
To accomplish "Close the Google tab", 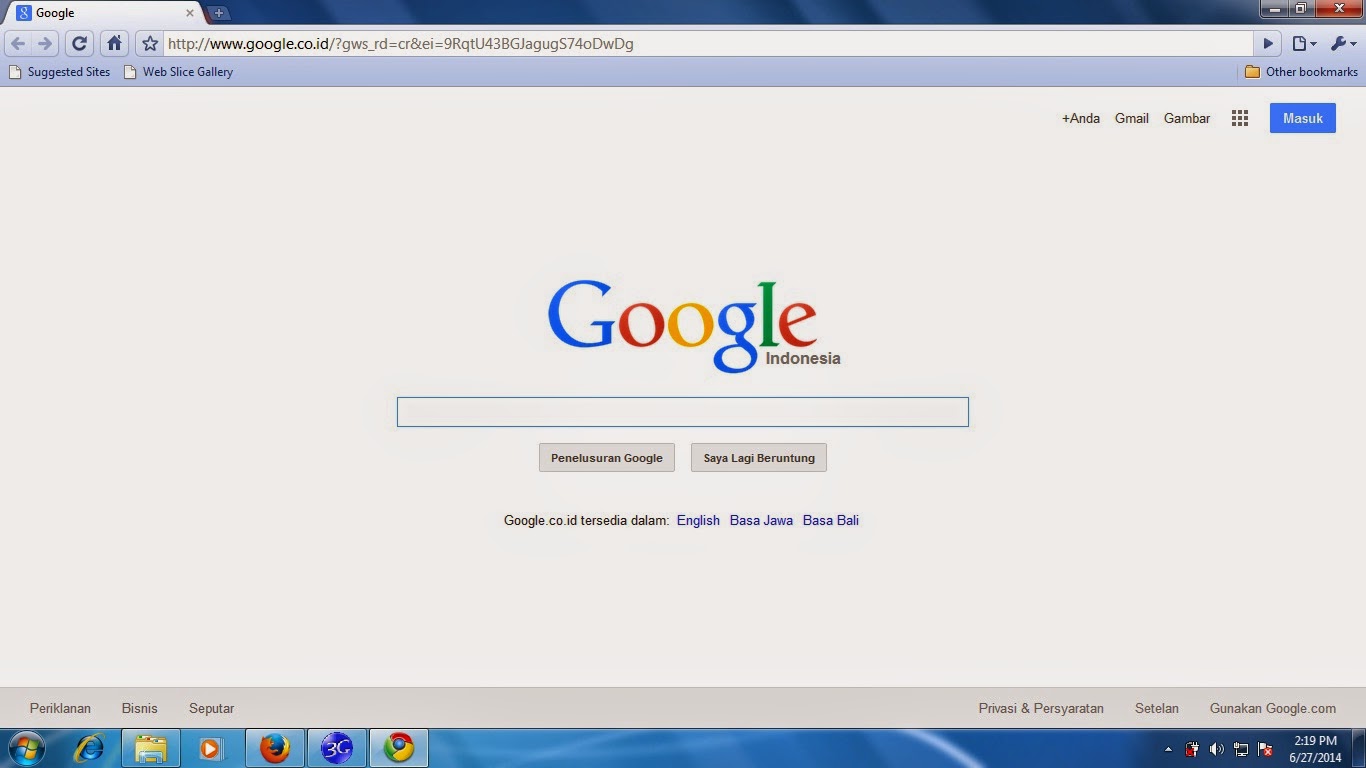I will [x=190, y=13].
